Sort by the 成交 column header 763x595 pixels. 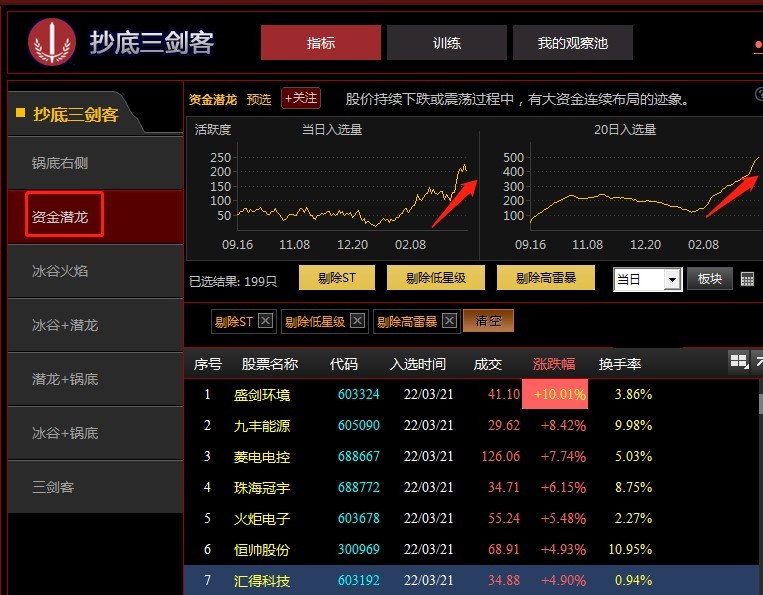(x=488, y=364)
